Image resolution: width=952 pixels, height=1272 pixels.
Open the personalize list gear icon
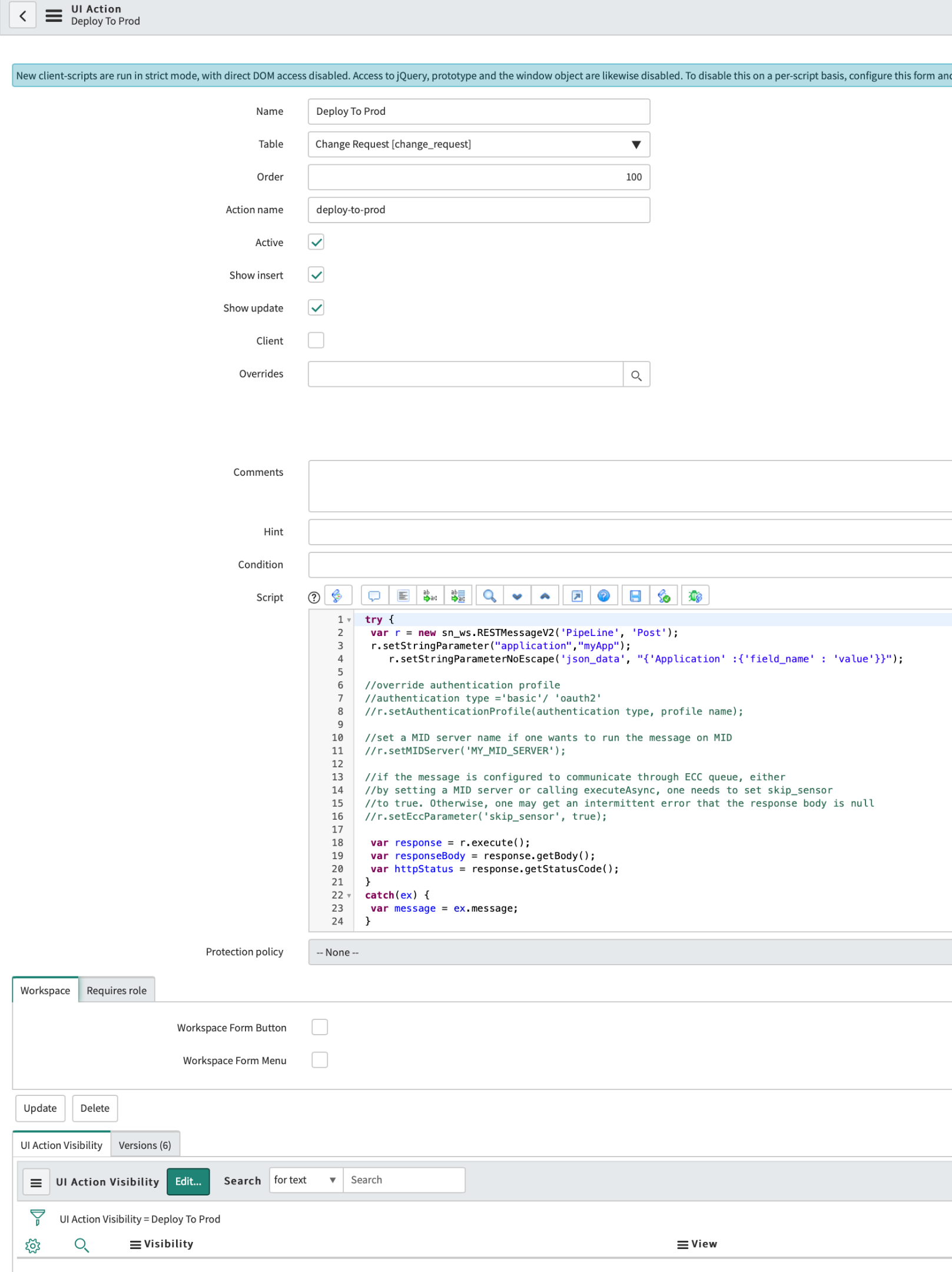pos(33,1245)
